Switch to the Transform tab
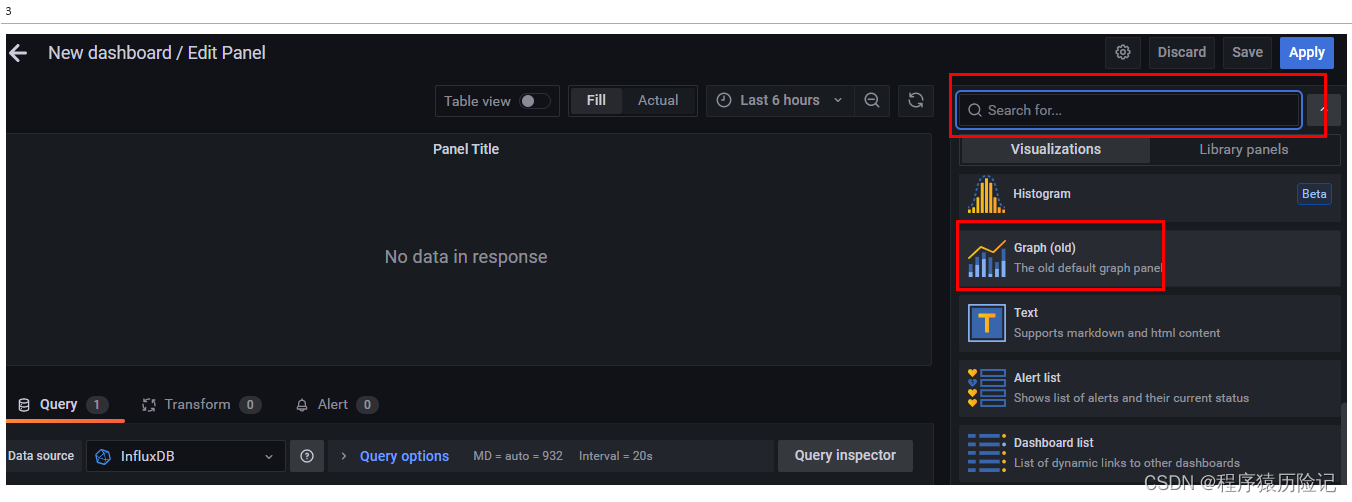The image size is (1352, 502). pyautogui.click(x=200, y=404)
